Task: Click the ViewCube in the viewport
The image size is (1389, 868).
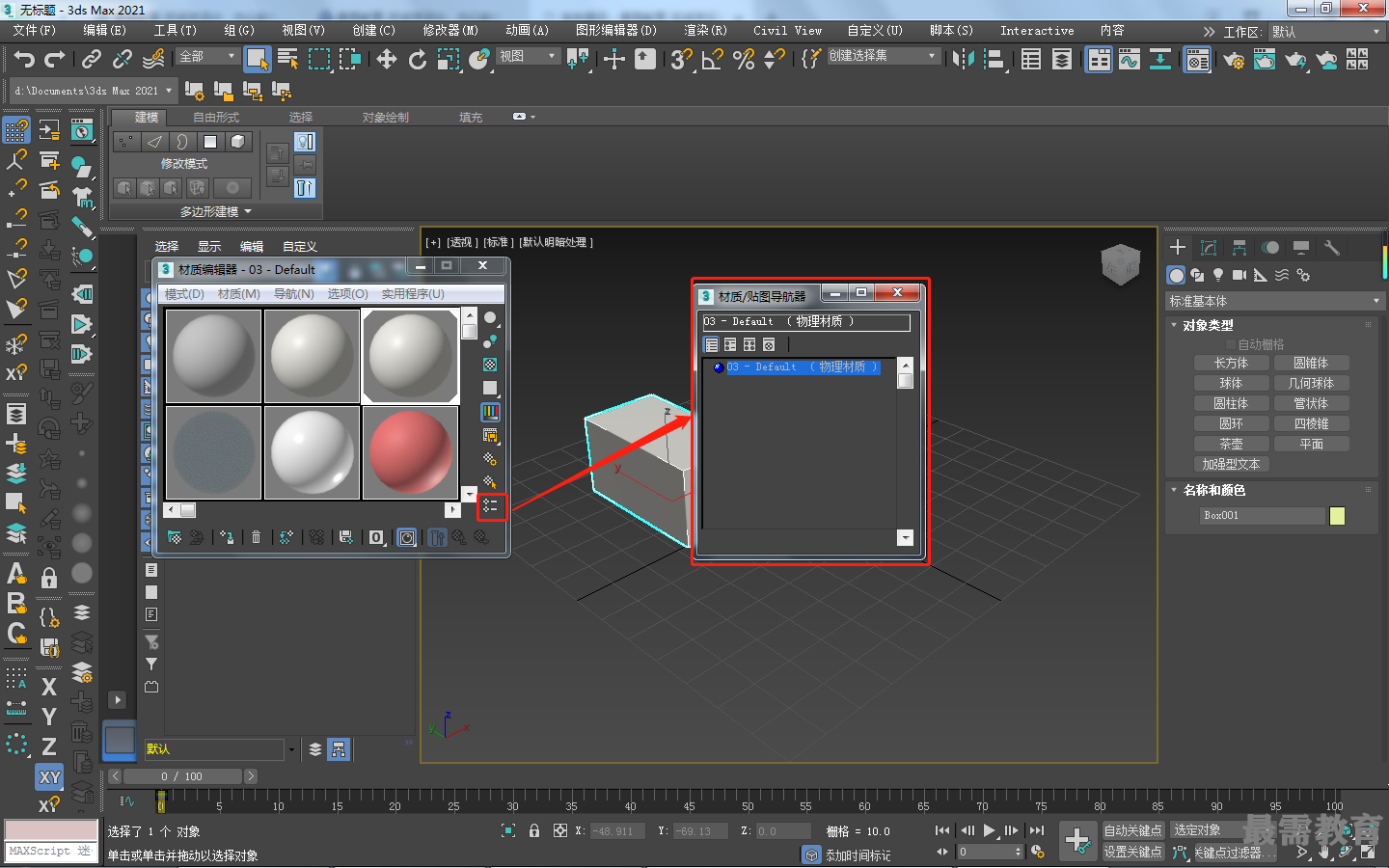Action: click(1120, 263)
